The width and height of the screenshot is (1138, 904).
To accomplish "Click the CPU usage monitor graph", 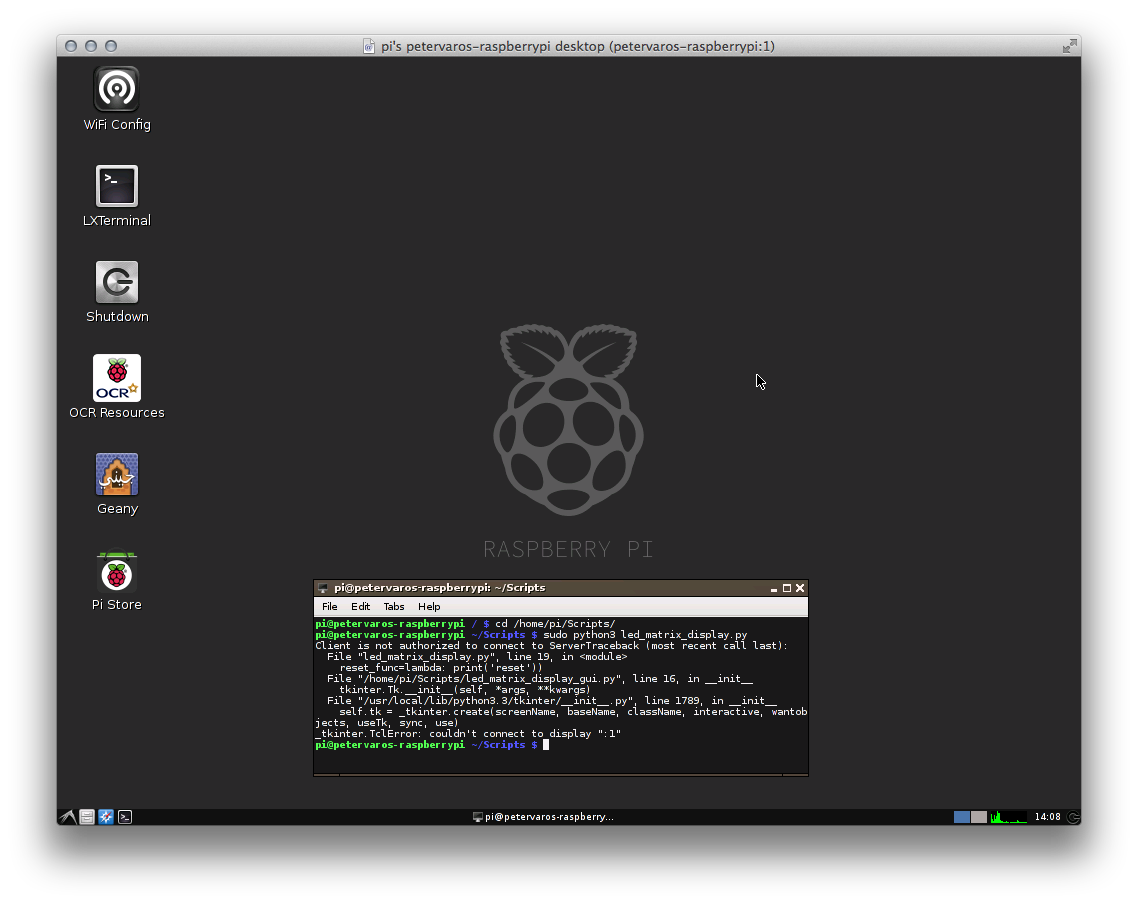I will pyautogui.click(x=1009, y=817).
